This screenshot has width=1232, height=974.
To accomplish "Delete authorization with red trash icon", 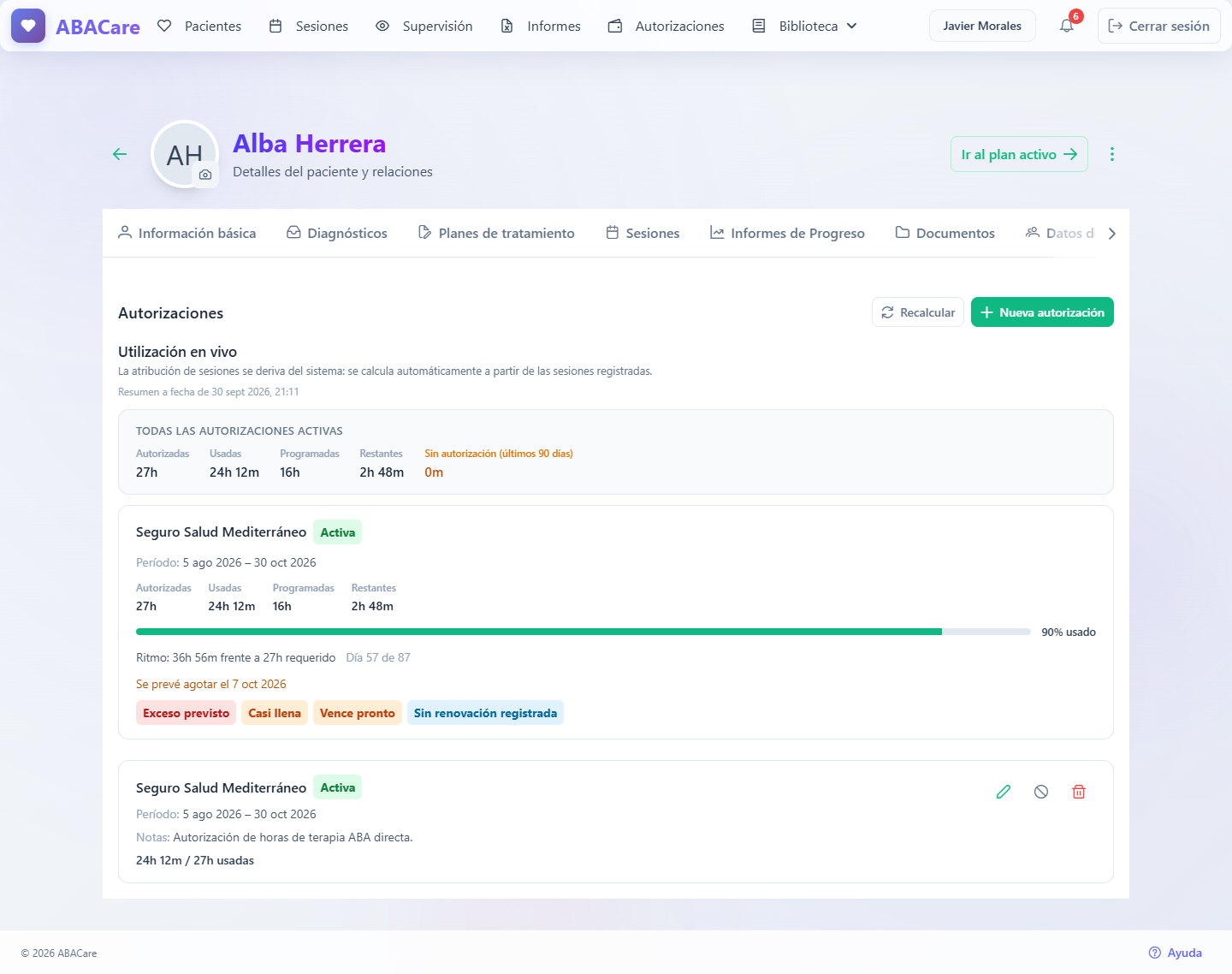I will tap(1079, 792).
